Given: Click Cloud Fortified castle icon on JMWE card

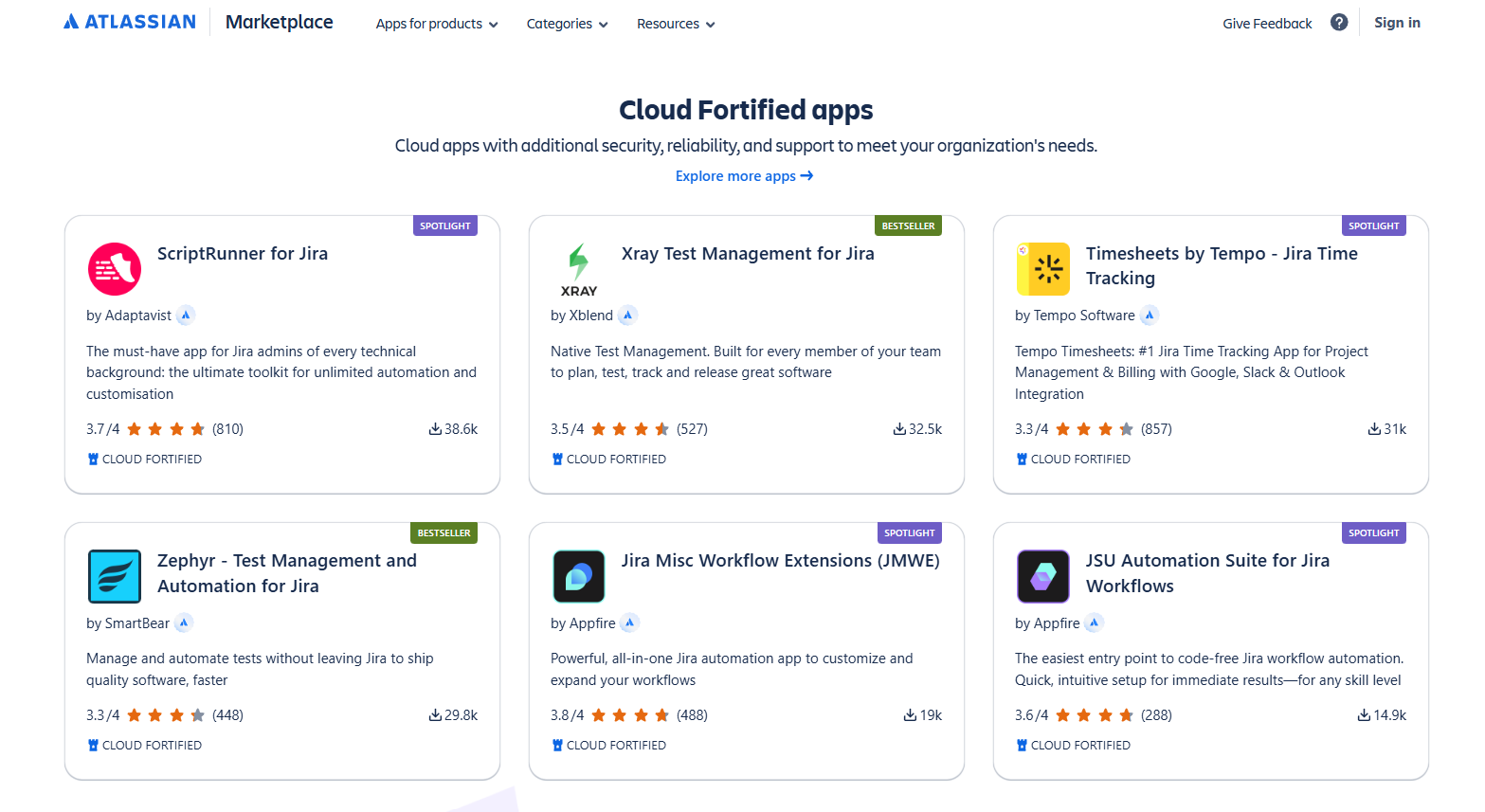Looking at the screenshot, I should click(x=557, y=746).
